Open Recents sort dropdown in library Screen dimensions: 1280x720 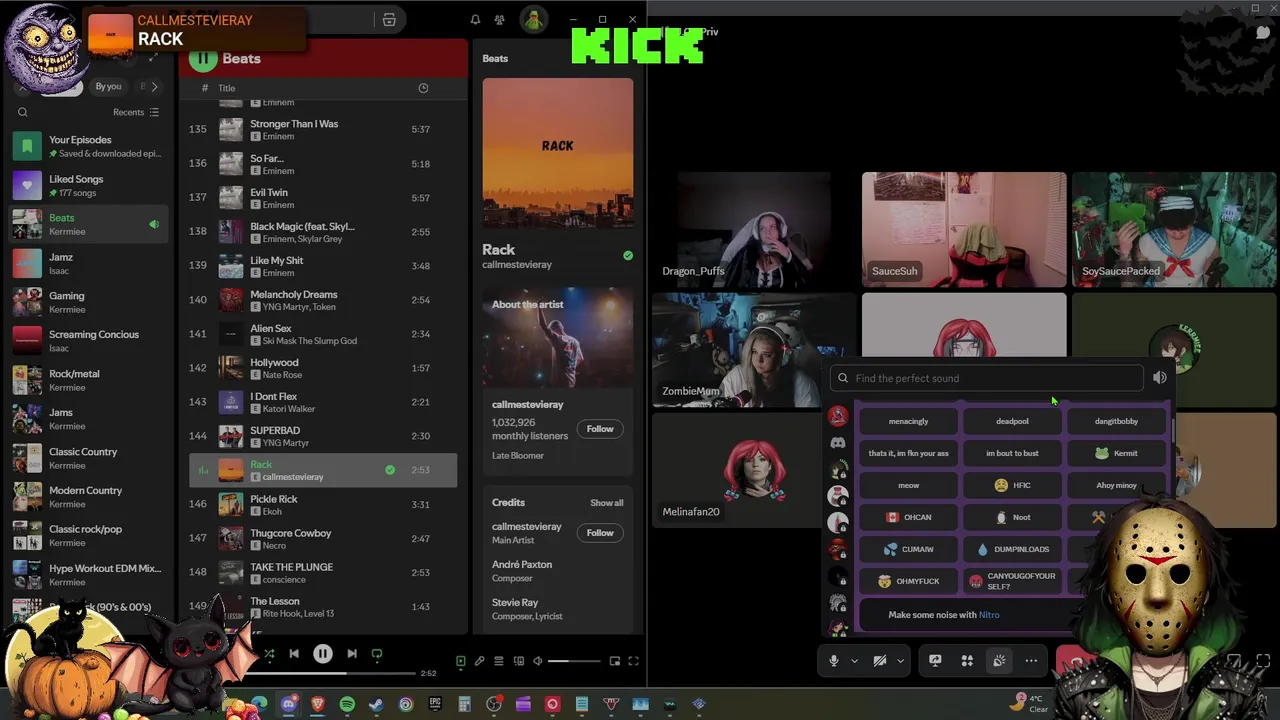coord(136,112)
